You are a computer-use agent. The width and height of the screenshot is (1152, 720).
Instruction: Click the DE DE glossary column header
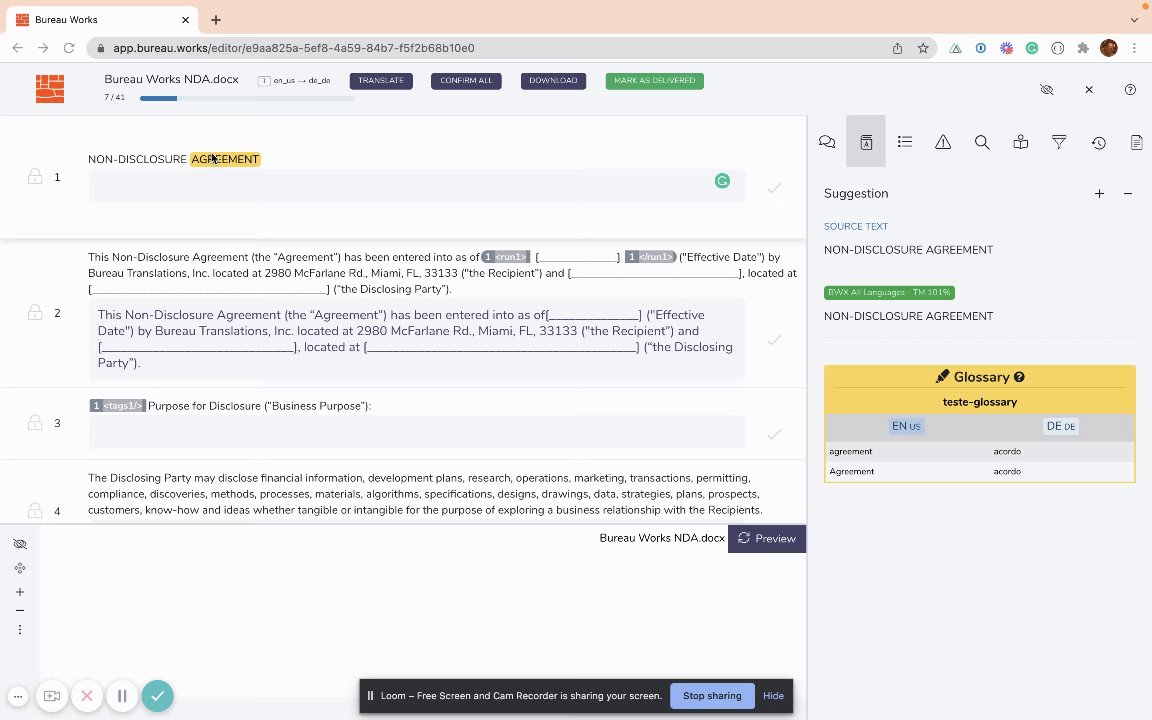[x=1061, y=426]
